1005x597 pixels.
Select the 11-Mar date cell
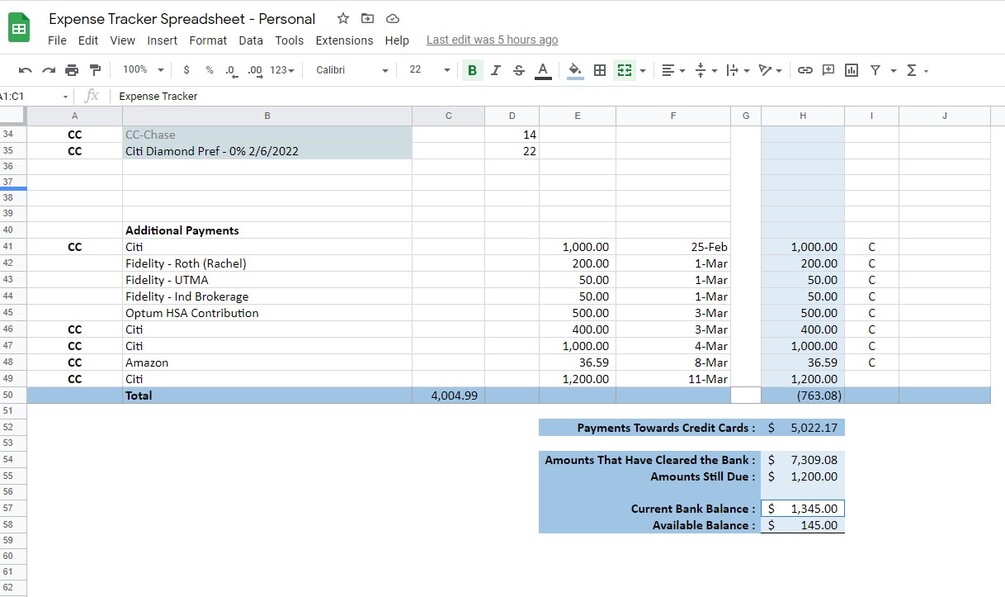pyautogui.click(x=673, y=379)
